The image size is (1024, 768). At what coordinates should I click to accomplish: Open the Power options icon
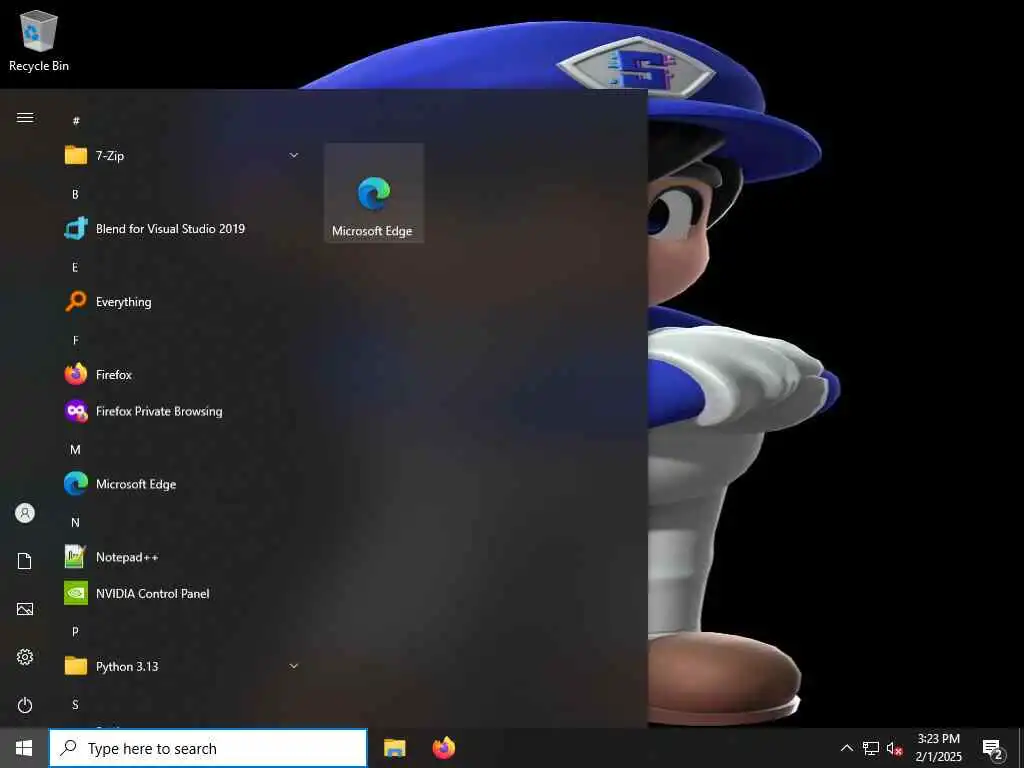25,705
